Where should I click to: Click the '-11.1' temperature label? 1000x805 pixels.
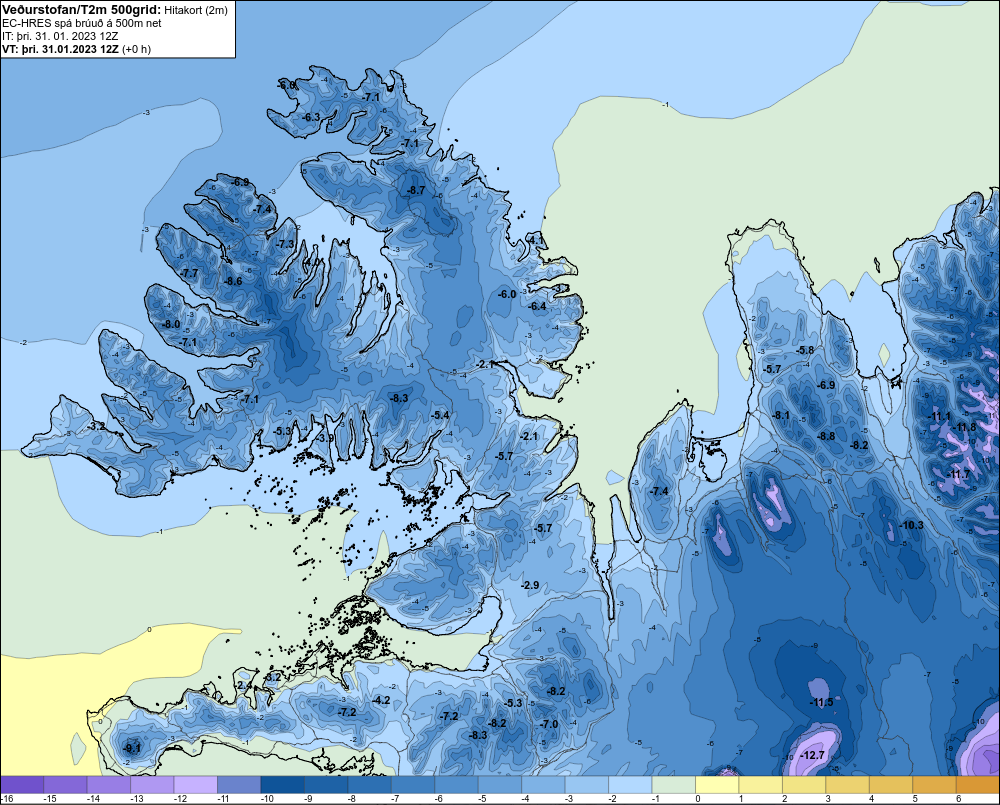tap(939, 417)
